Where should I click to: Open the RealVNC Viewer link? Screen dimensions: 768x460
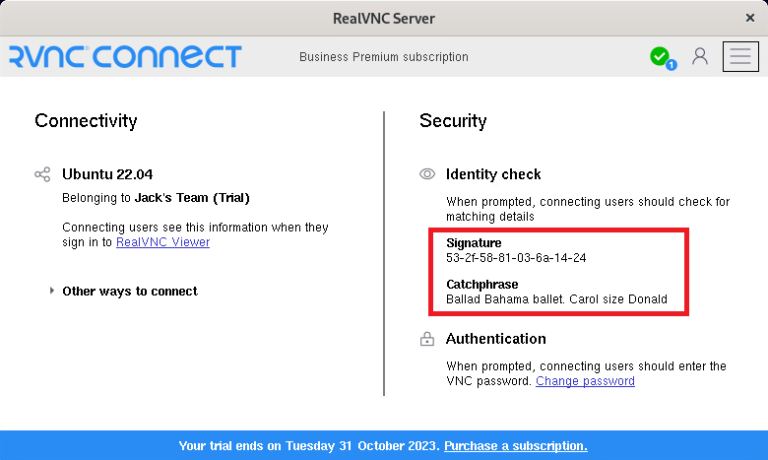click(163, 242)
